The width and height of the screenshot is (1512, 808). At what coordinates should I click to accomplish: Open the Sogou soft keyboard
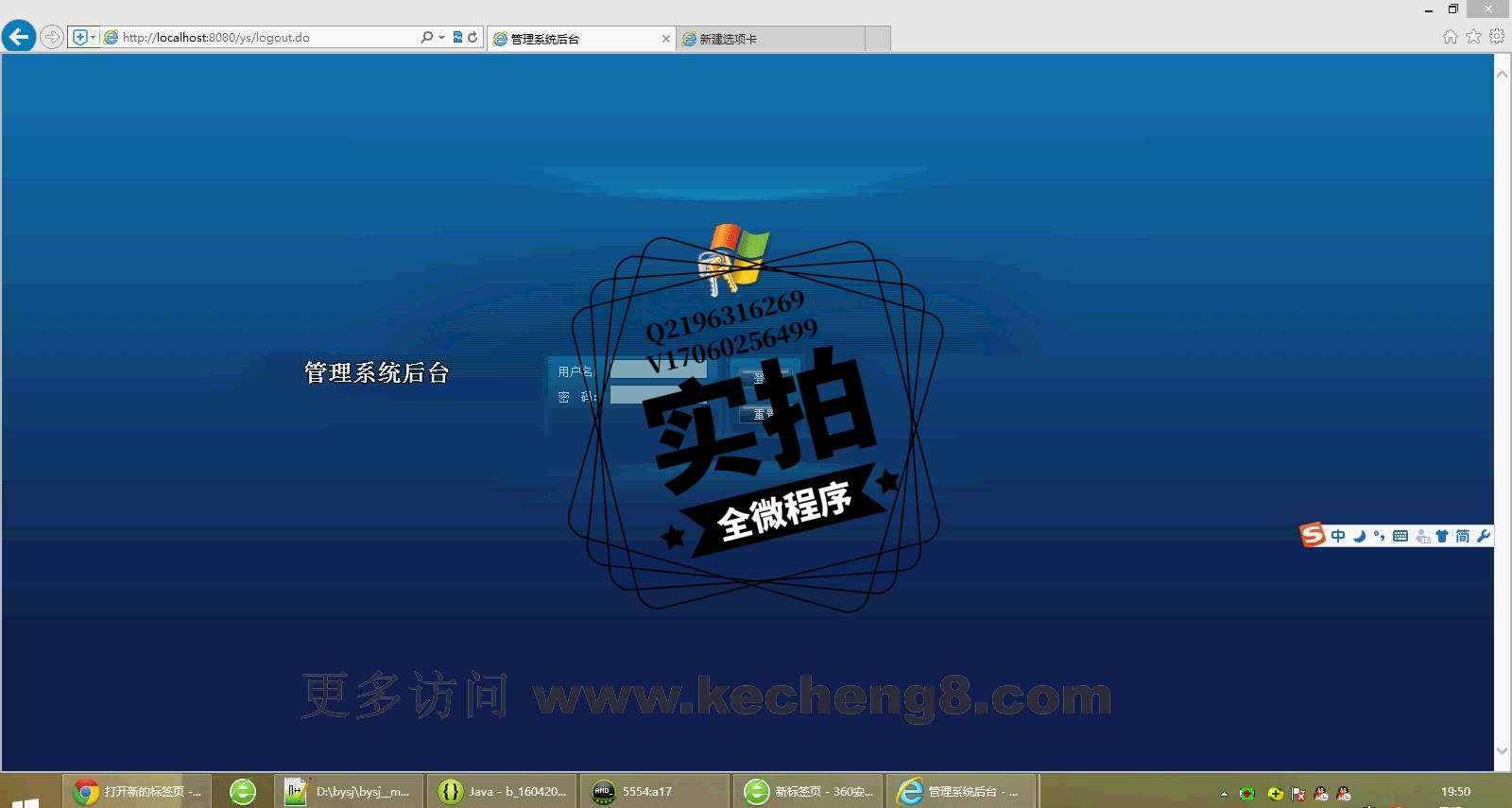coord(1400,536)
